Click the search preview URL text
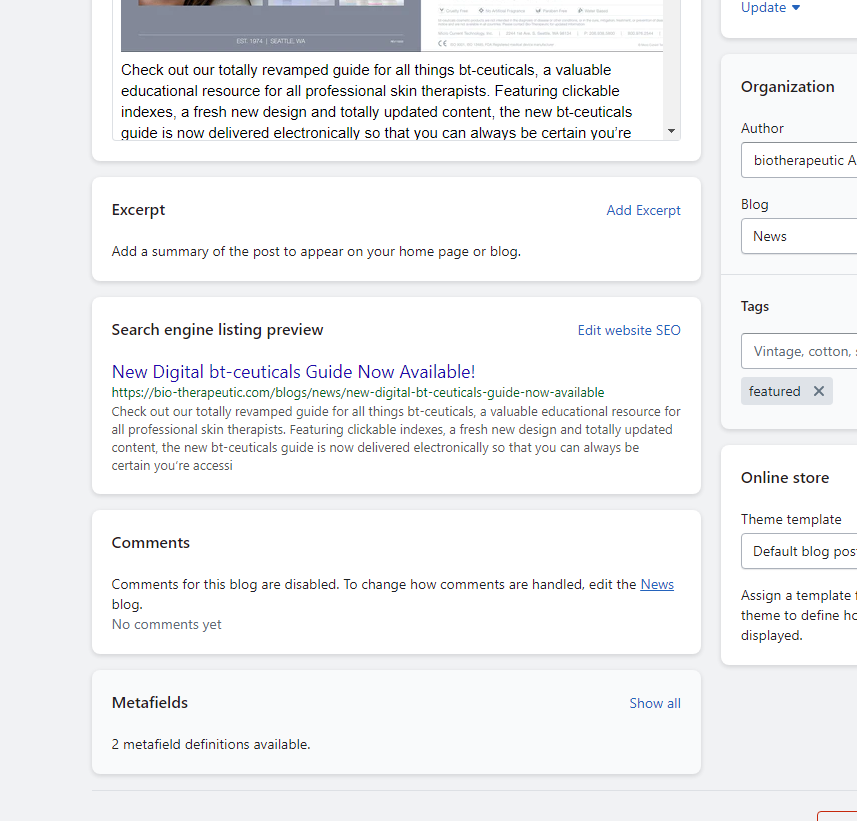857x821 pixels. click(x=358, y=392)
